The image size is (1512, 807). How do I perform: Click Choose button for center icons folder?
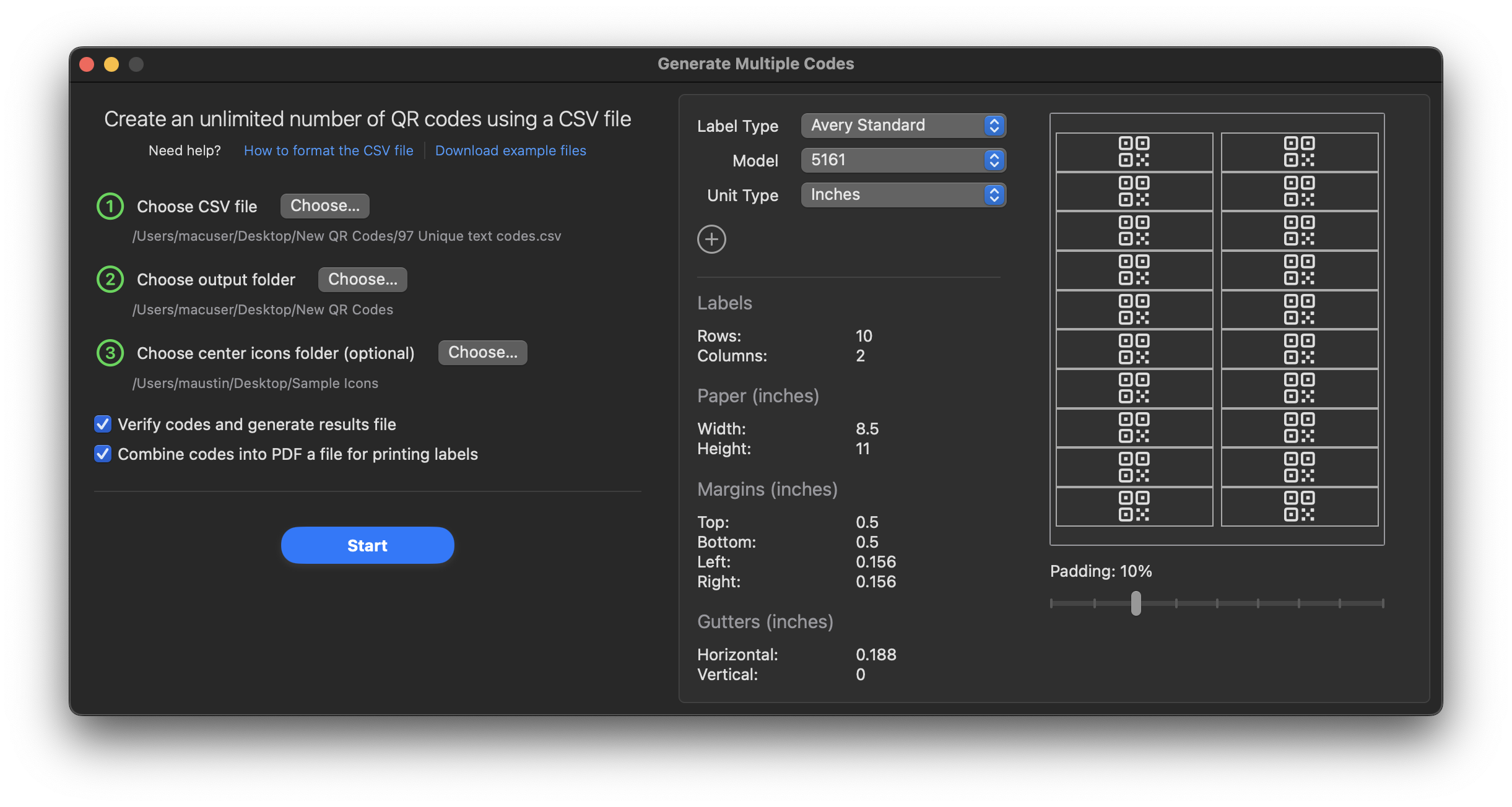pos(483,353)
